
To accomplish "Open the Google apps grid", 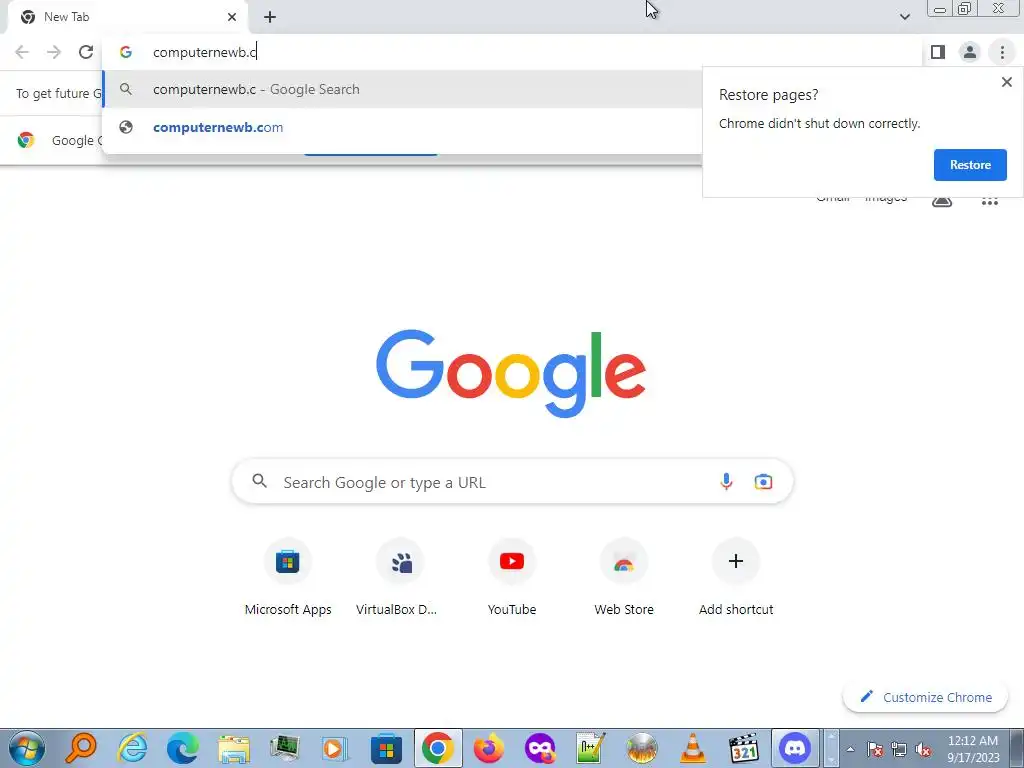I will pos(989,201).
